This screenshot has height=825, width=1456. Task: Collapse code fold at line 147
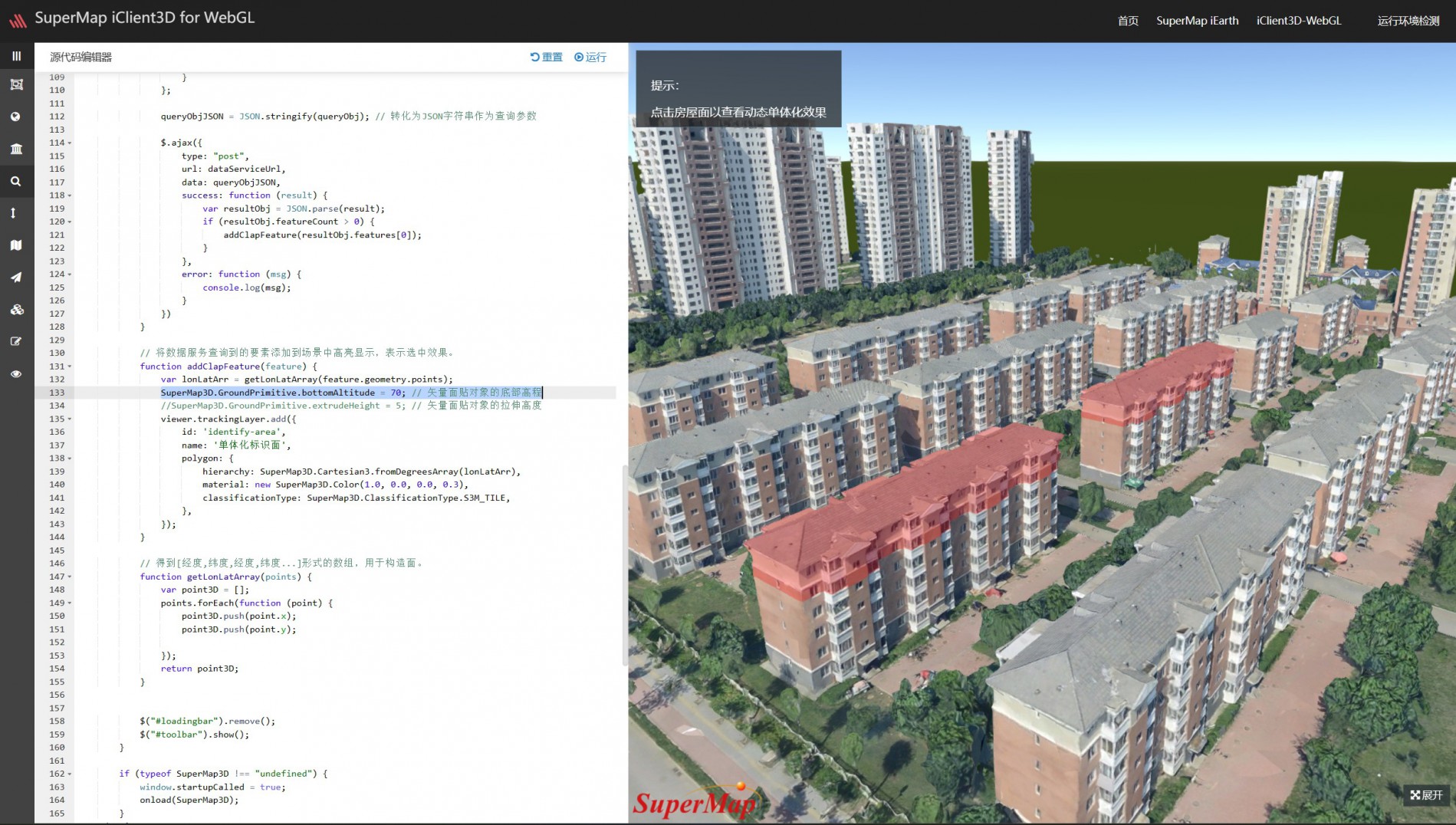tap(70, 577)
